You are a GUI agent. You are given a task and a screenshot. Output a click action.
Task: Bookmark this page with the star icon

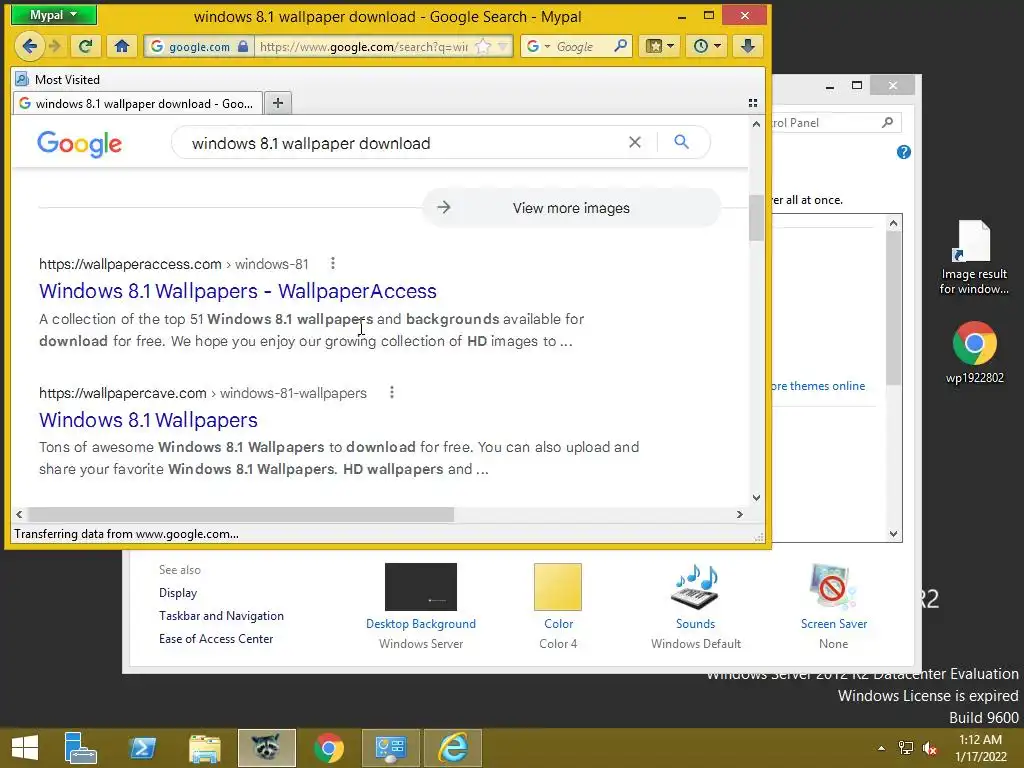483,46
